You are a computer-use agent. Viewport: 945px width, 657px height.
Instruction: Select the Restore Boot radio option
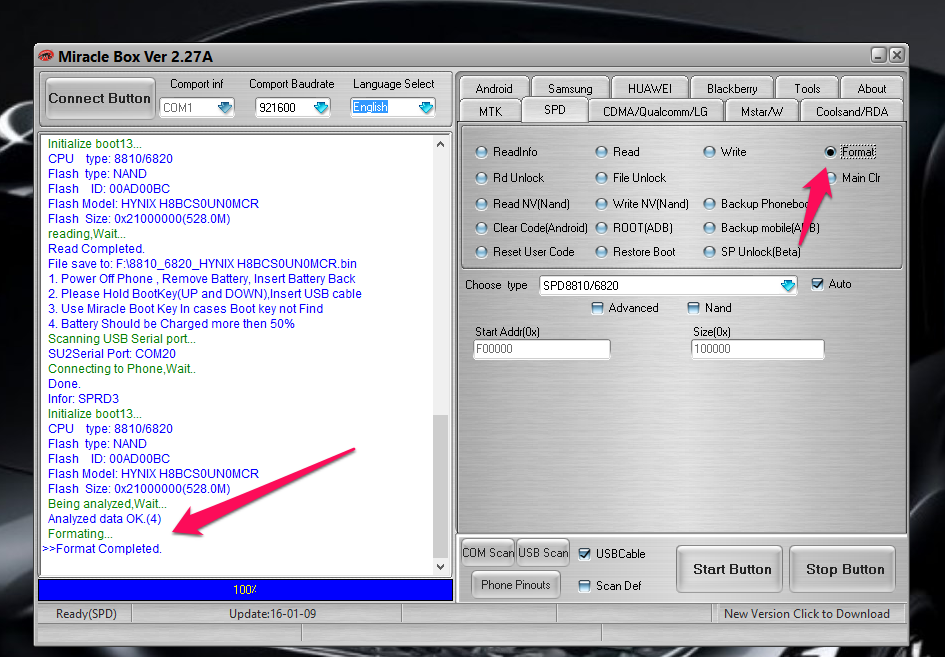[x=601, y=252]
